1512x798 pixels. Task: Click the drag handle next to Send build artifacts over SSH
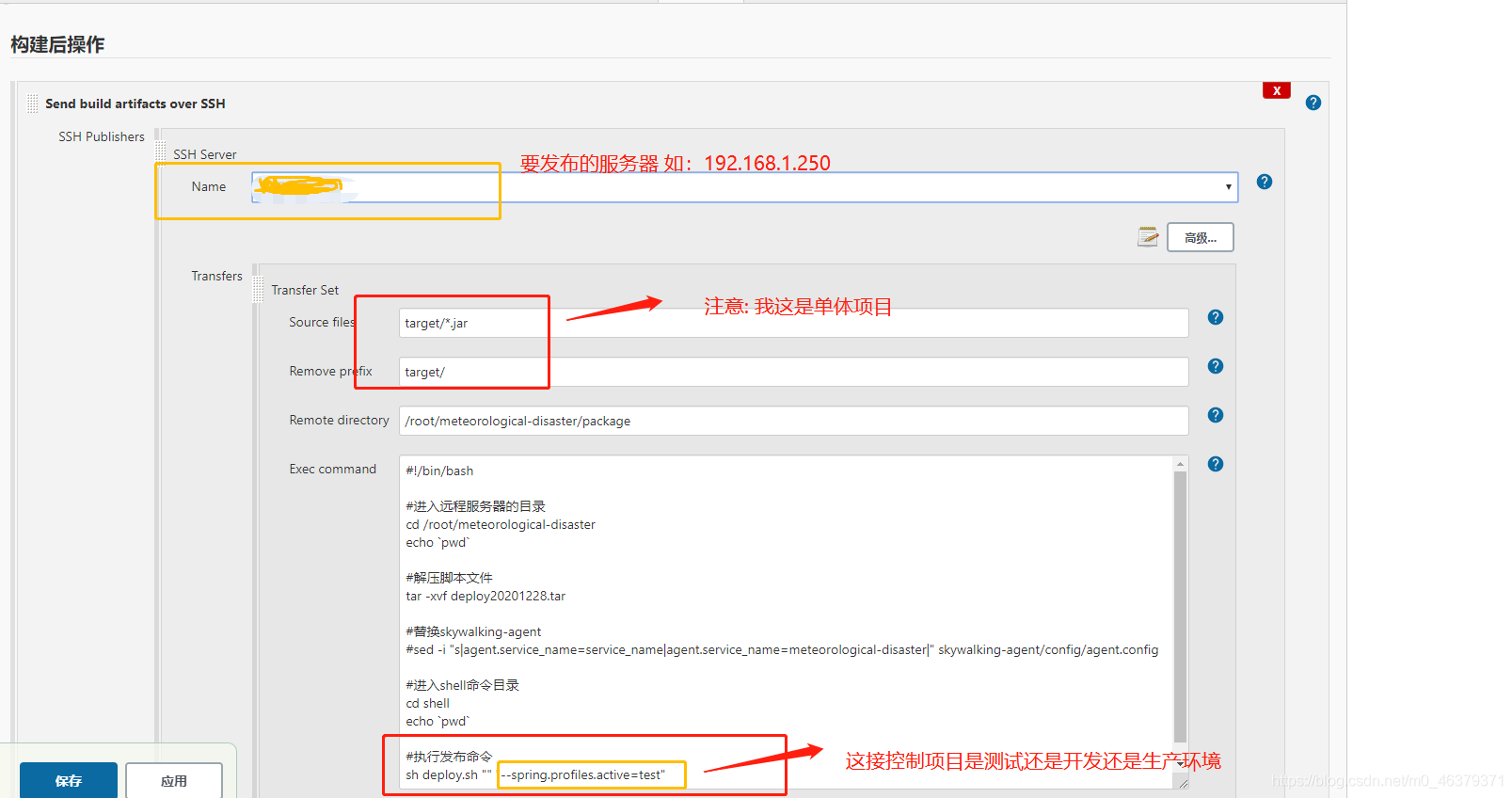click(x=33, y=104)
